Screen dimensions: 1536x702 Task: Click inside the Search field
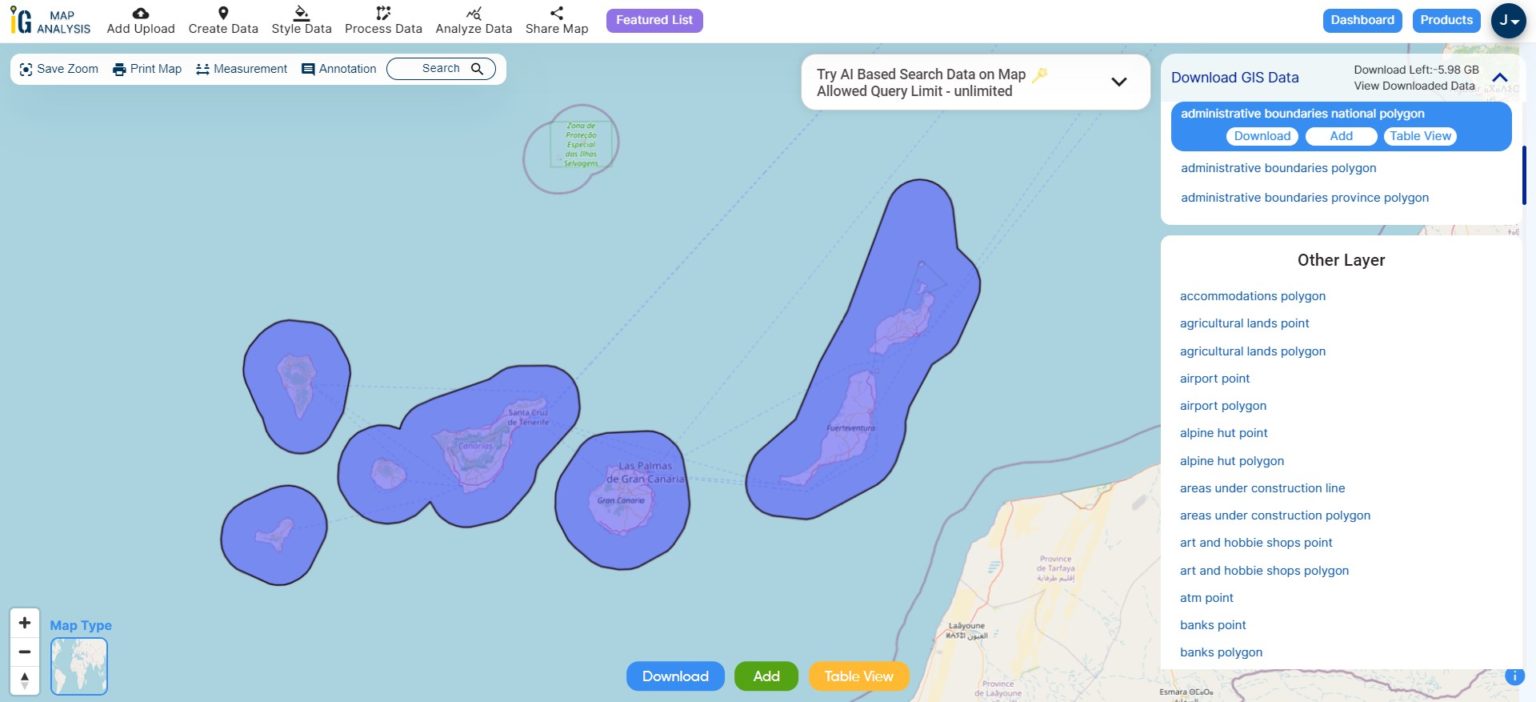[435, 68]
